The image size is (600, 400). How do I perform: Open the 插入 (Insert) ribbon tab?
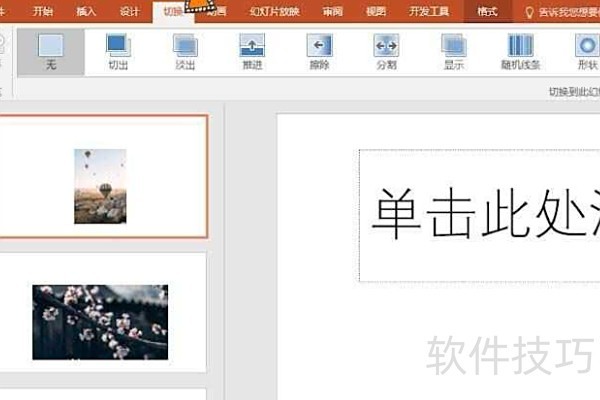tap(86, 11)
